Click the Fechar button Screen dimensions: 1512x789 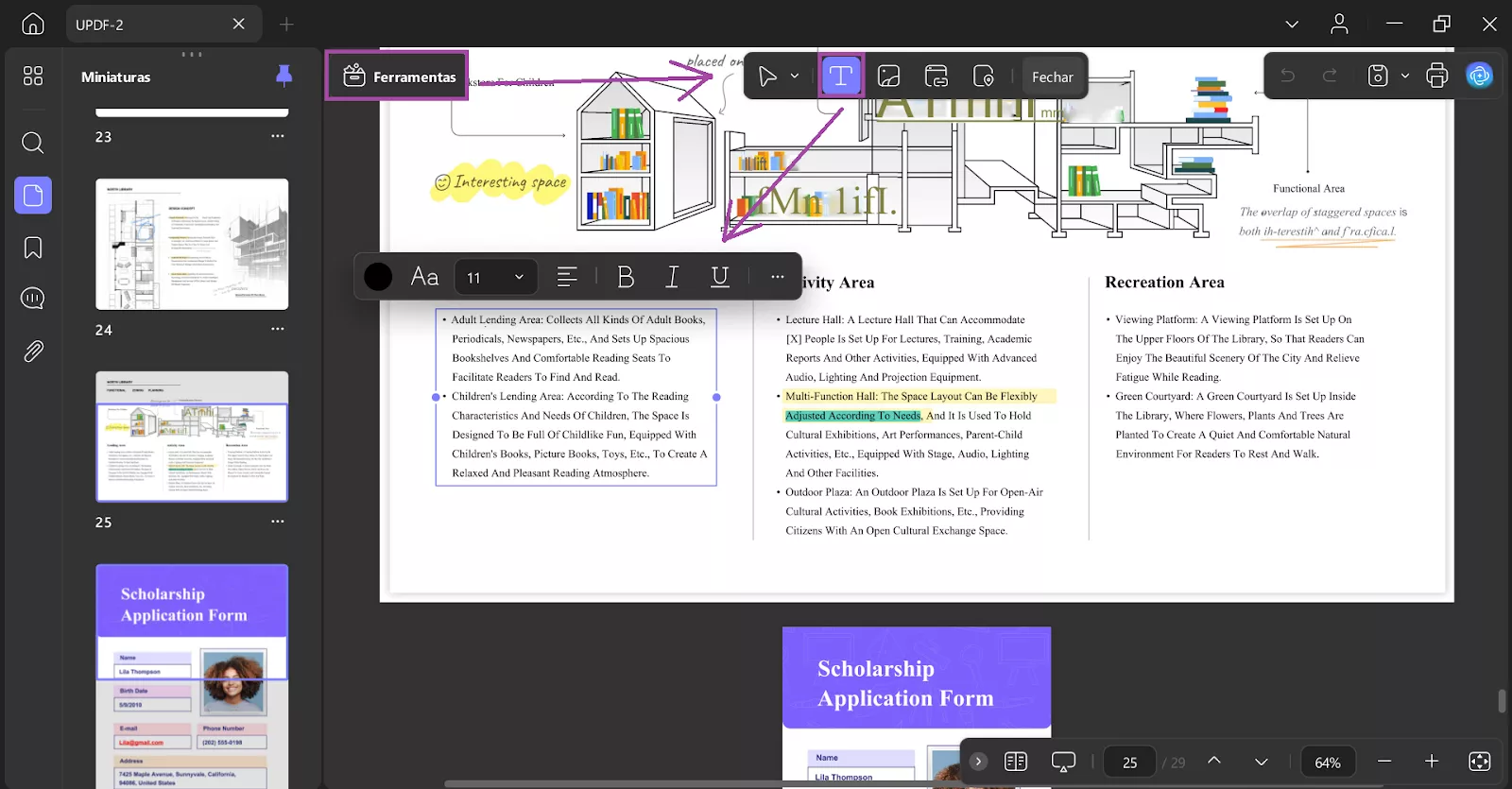point(1052,77)
